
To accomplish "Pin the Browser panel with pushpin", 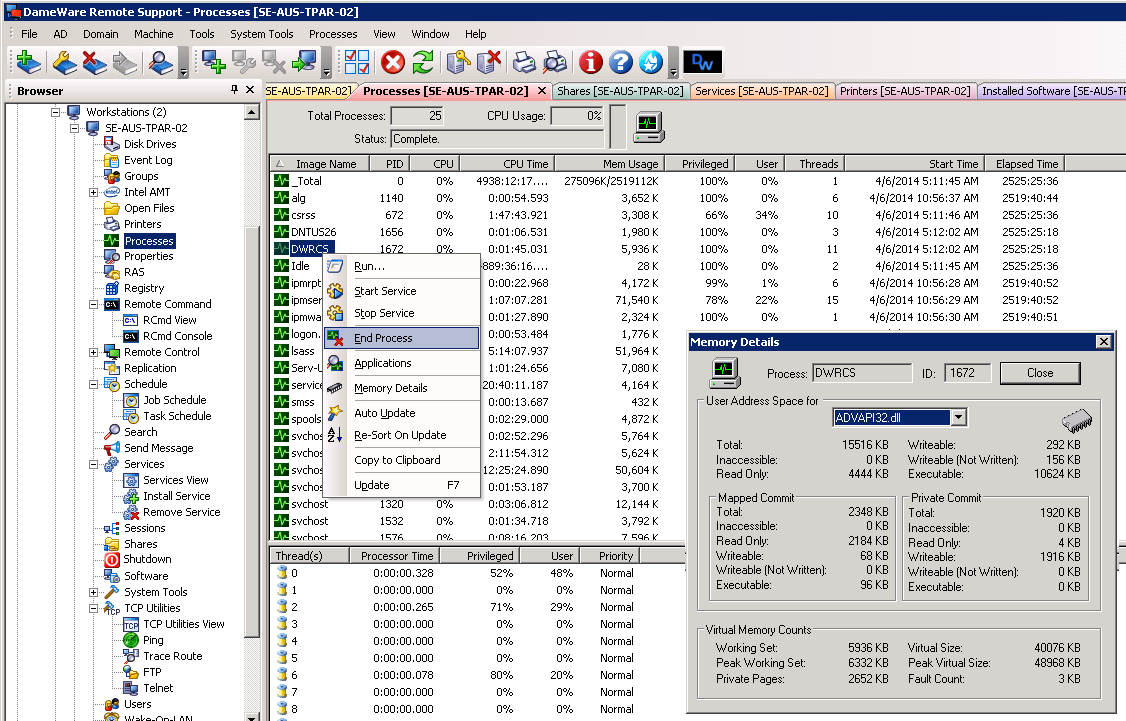I will point(234,90).
